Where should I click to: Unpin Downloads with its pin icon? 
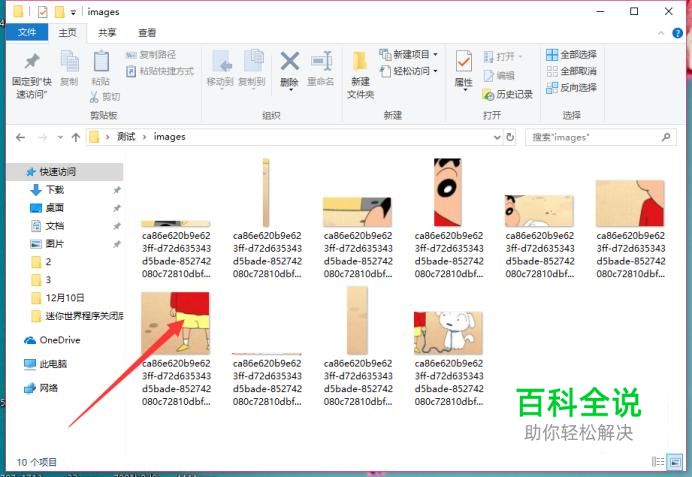click(117, 190)
